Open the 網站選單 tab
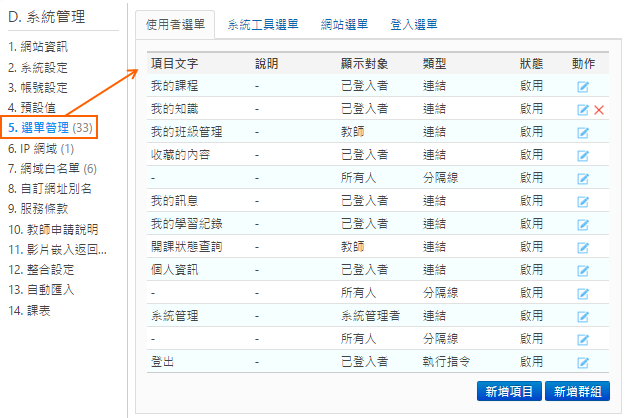 click(345, 23)
